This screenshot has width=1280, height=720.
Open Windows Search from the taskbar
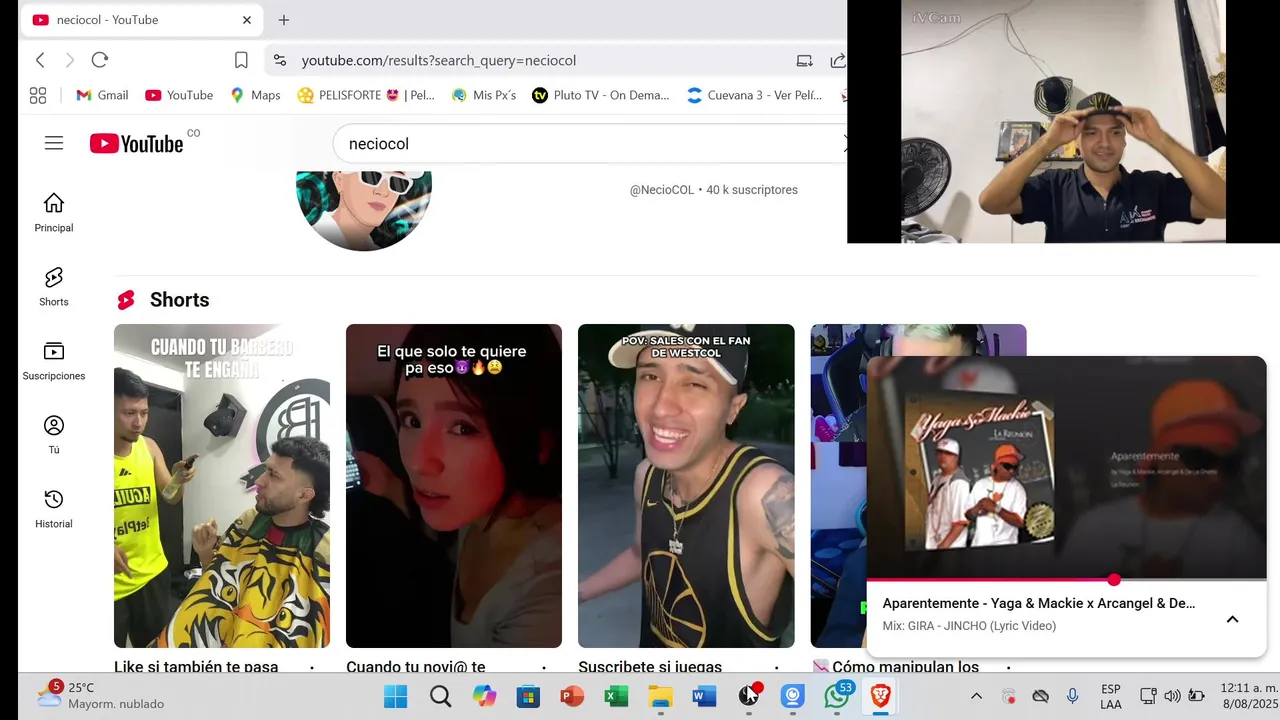440,696
